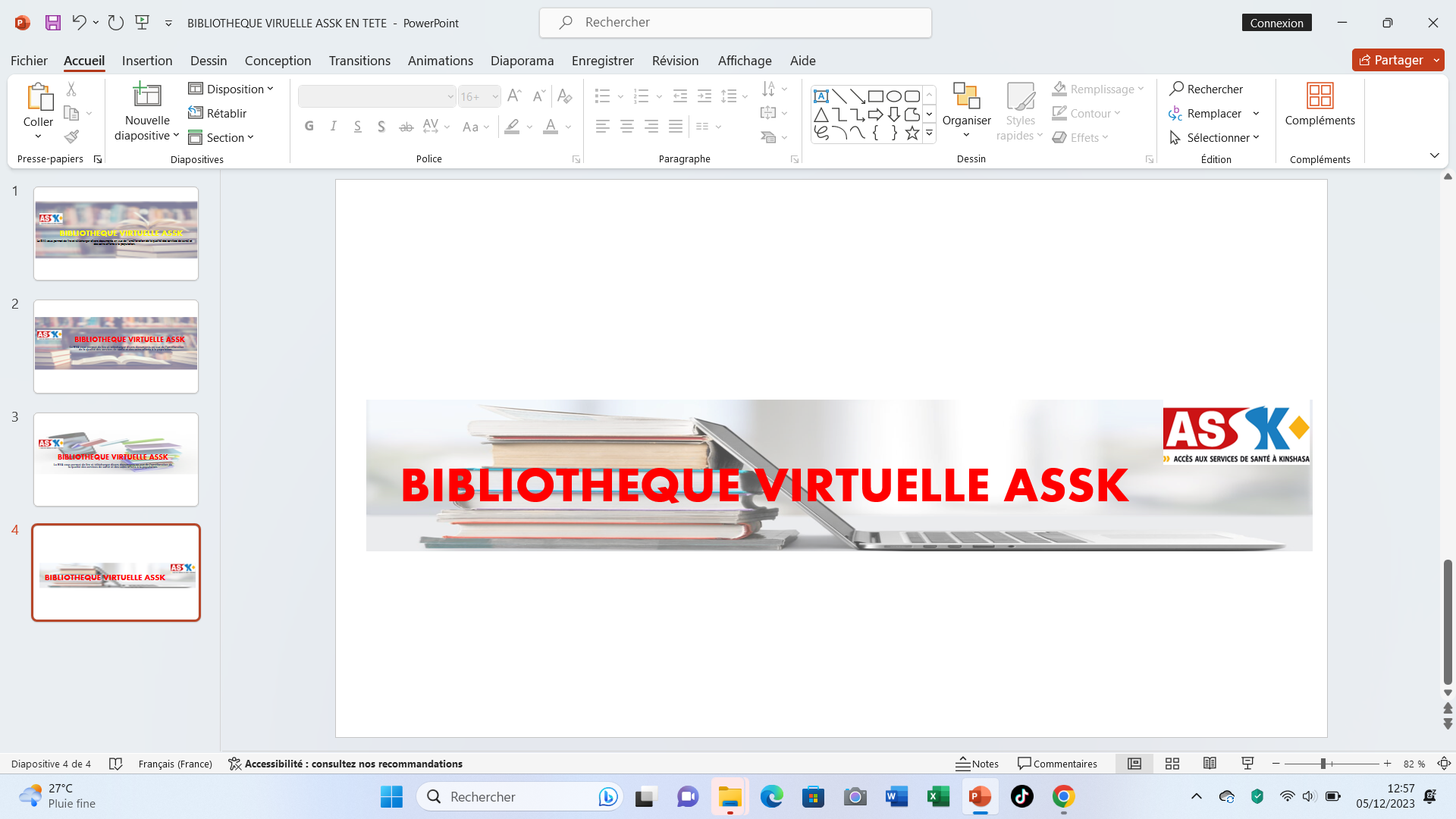Image resolution: width=1456 pixels, height=819 pixels.
Task: Increase font size with the larger A icon
Action: pos(514,96)
